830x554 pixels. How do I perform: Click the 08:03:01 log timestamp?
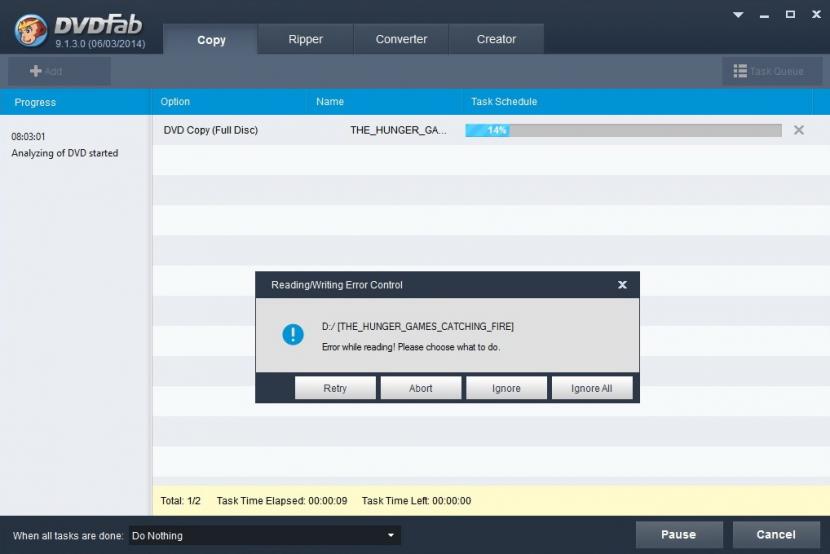(x=28, y=137)
